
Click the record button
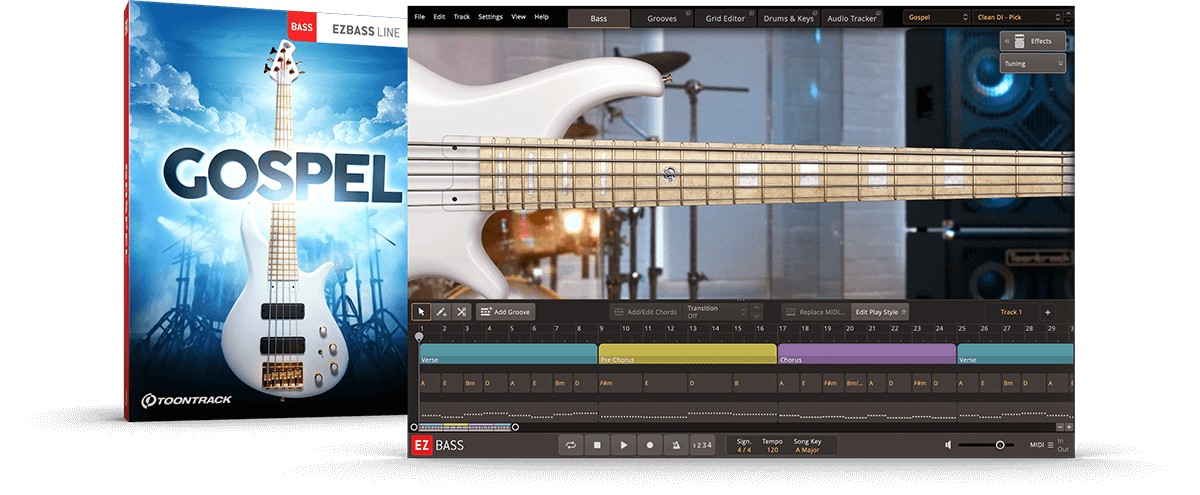650,445
